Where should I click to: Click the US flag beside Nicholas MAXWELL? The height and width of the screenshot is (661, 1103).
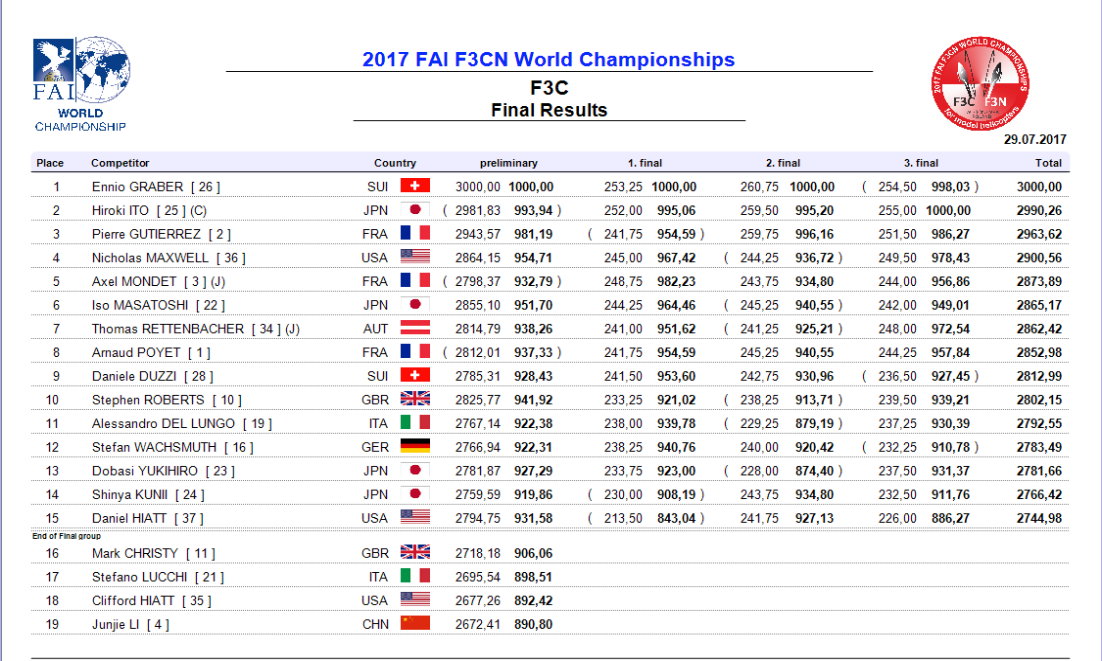click(415, 257)
